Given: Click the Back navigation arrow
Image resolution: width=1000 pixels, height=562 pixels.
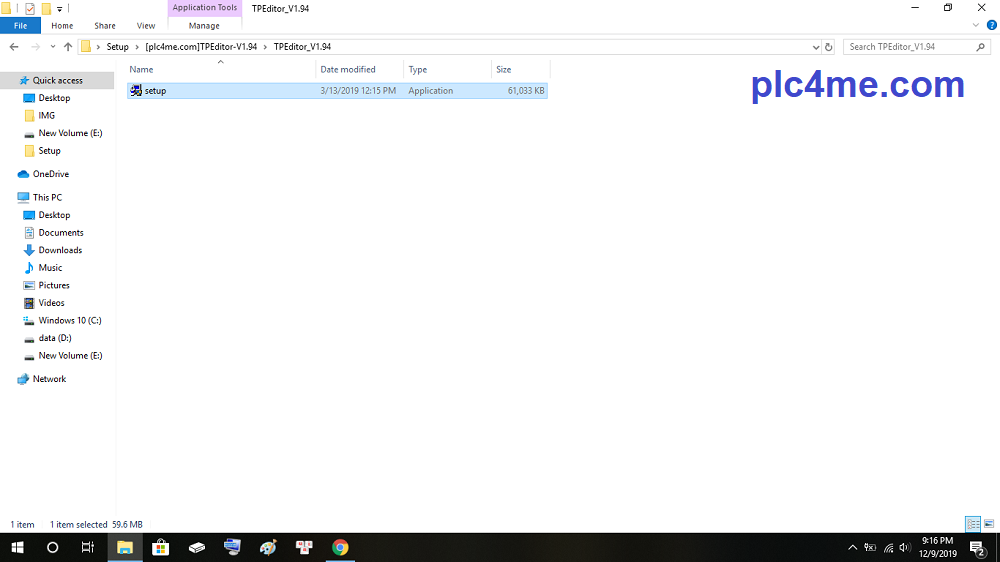Looking at the screenshot, I should click(x=14, y=47).
